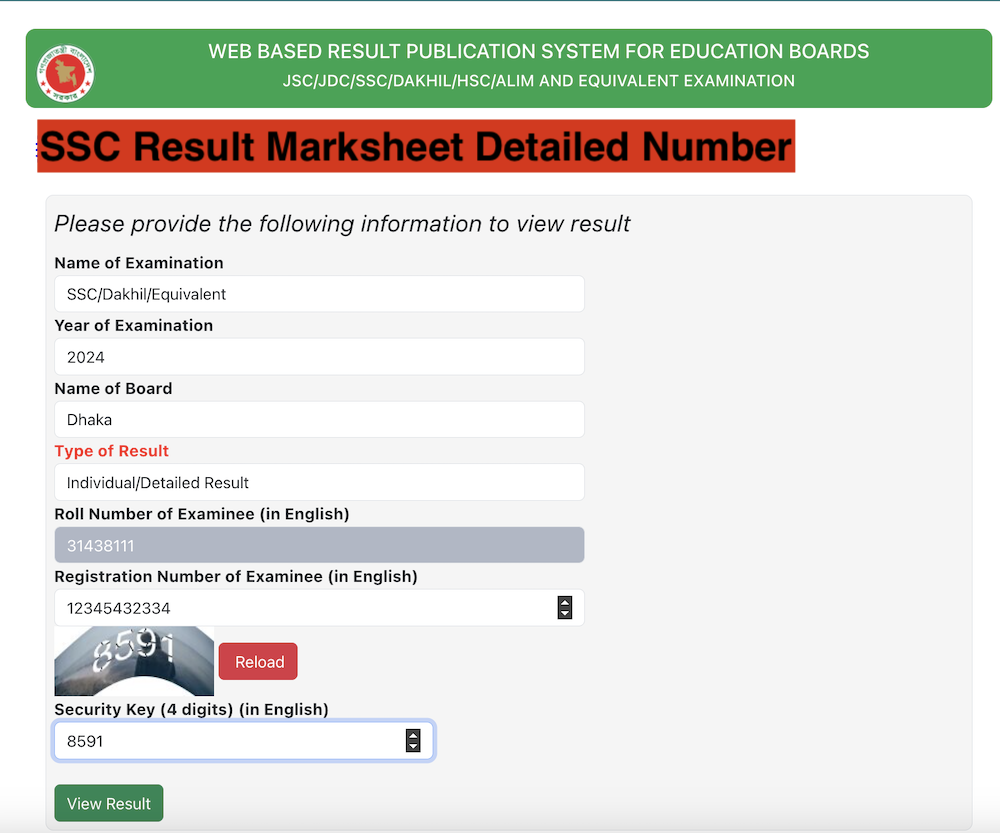The image size is (1000, 833).
Task: Open the Year of Examination dropdown
Action: pos(319,357)
